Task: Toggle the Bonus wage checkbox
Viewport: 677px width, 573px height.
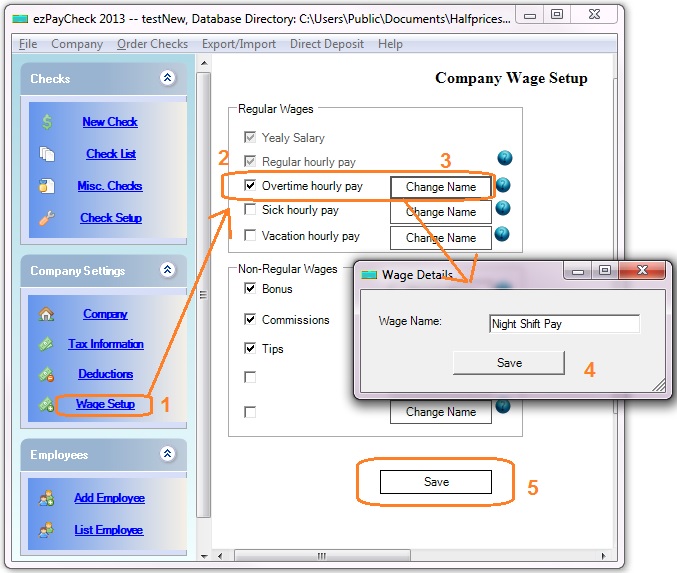Action: coord(251,289)
